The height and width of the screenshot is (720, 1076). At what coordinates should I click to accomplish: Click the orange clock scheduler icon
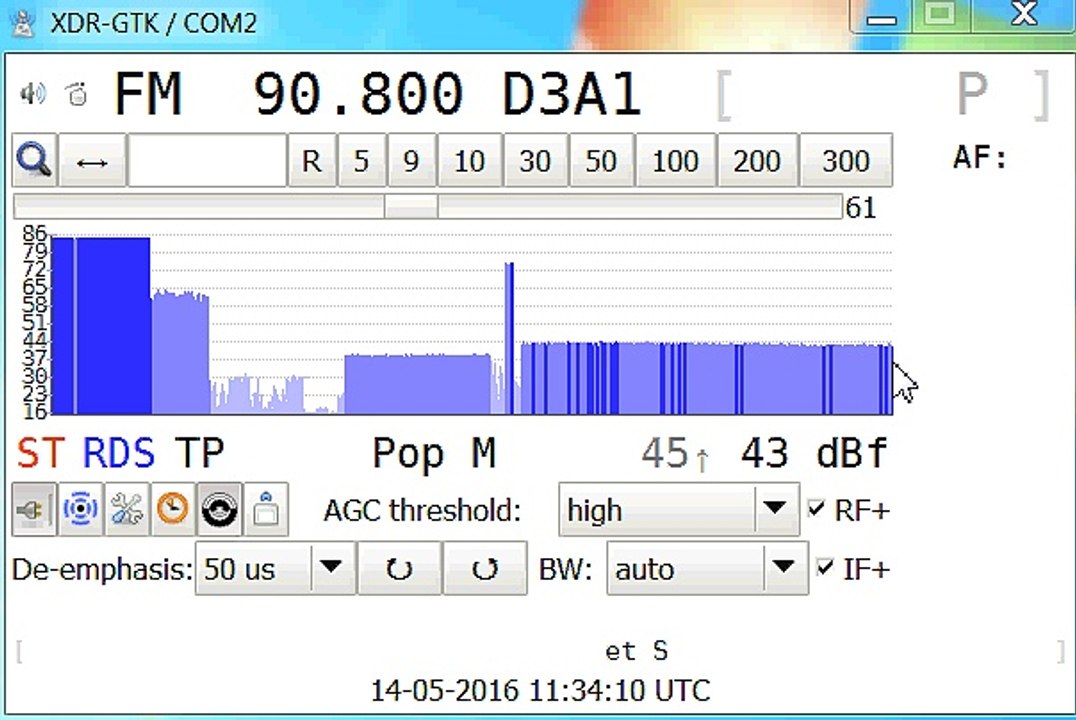tap(173, 509)
